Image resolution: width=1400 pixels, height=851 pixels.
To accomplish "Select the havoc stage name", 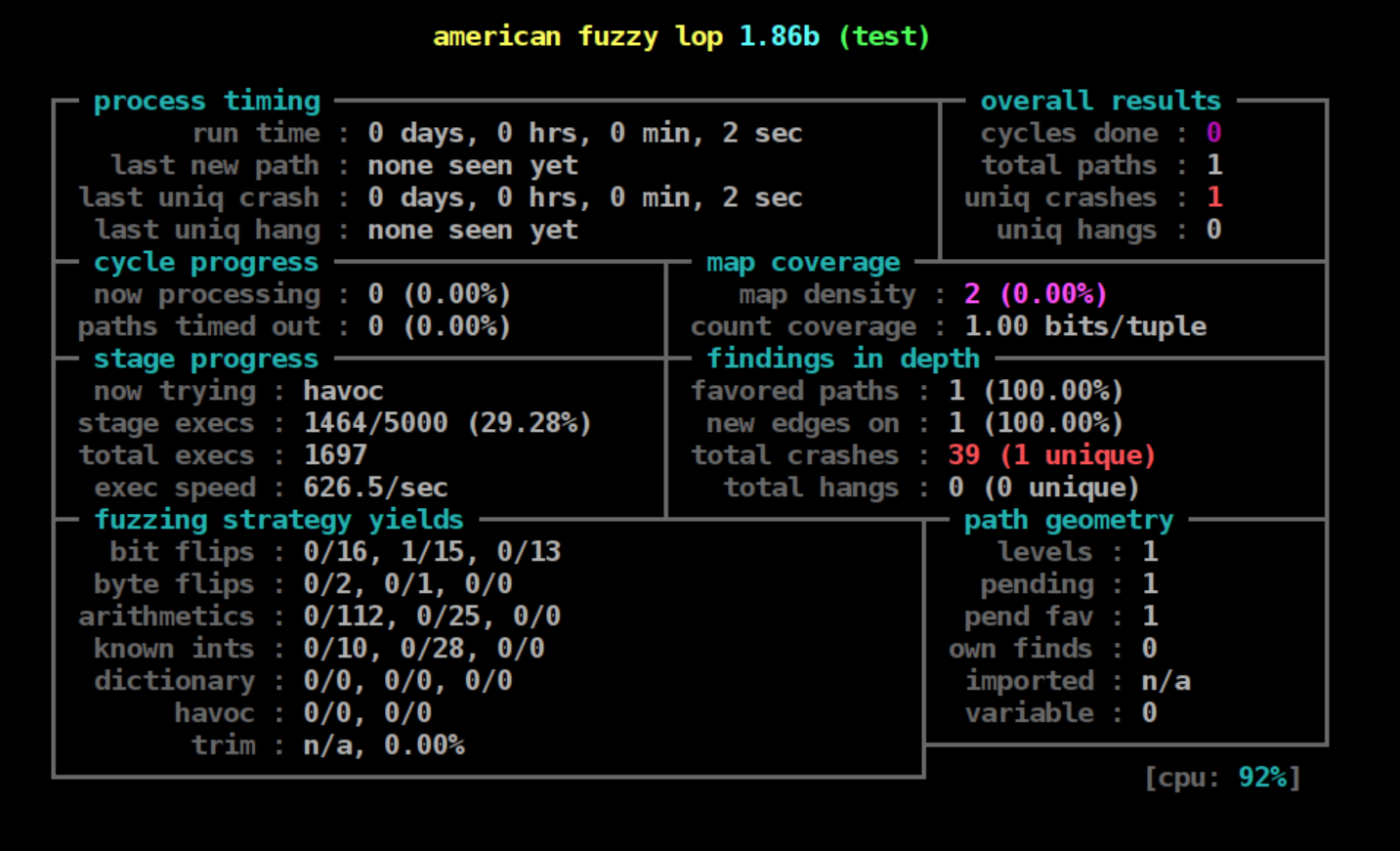I will (343, 391).
